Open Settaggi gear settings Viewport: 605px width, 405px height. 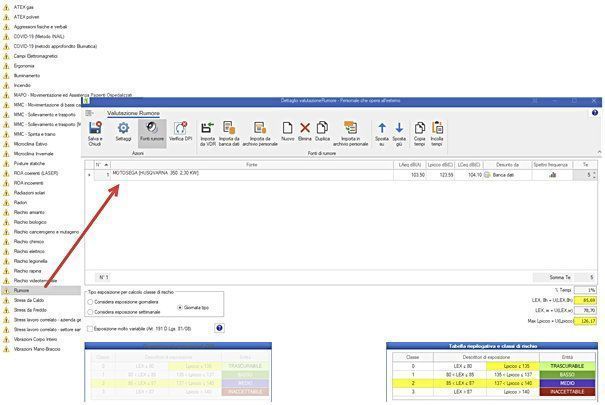coord(123,132)
